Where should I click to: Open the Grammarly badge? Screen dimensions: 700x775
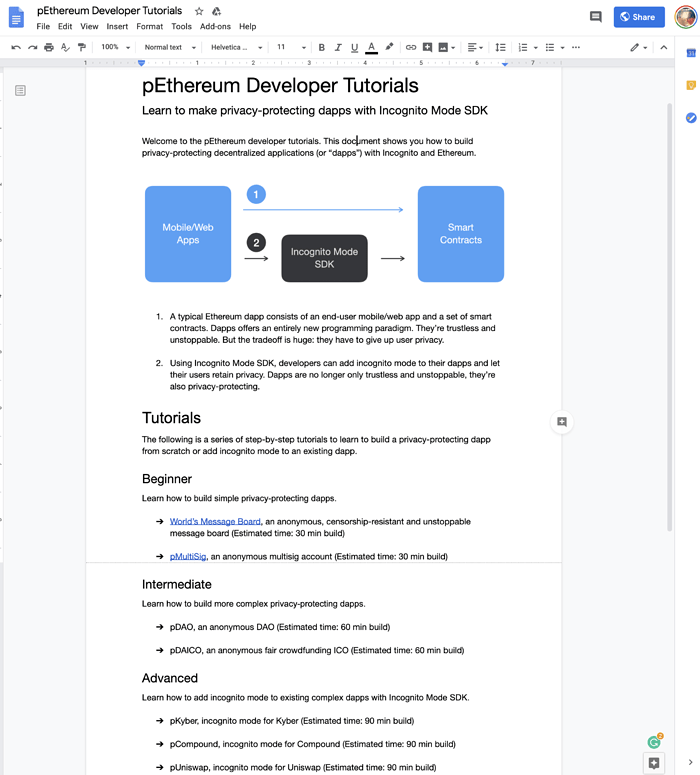pyautogui.click(x=655, y=741)
